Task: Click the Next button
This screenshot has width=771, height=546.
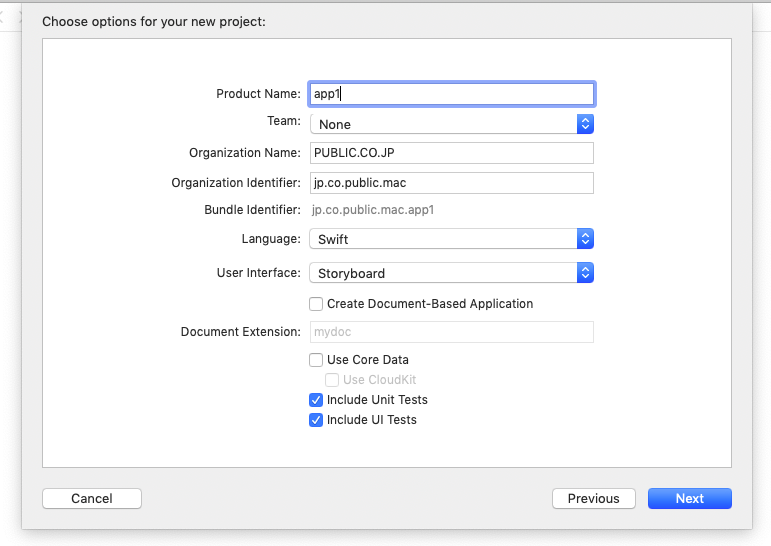Action: 689,498
